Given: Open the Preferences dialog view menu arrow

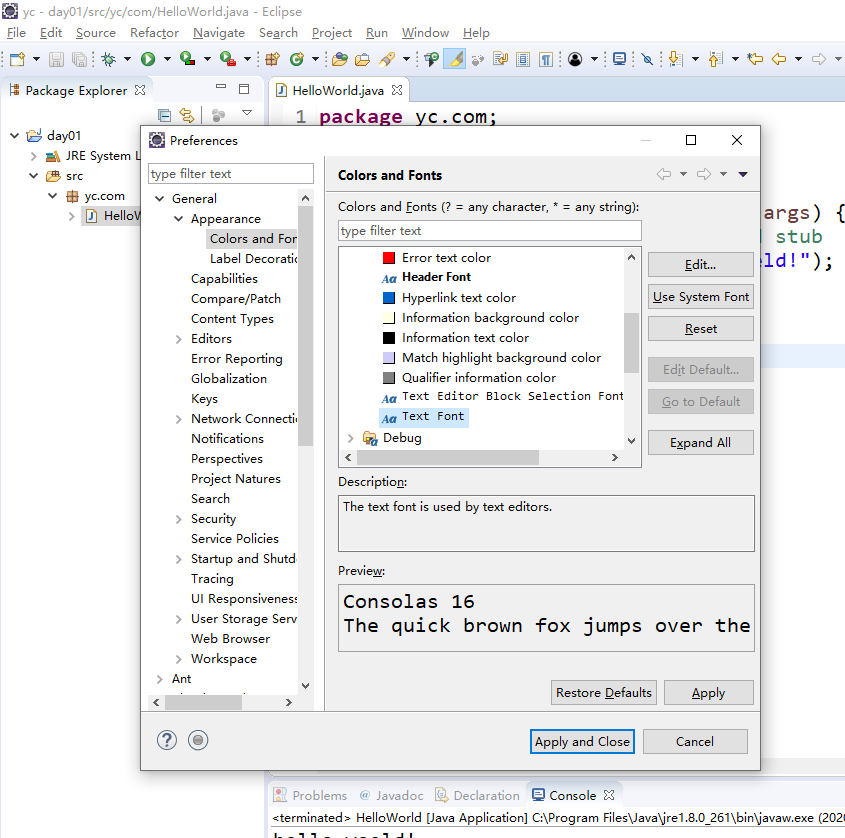Looking at the screenshot, I should [x=743, y=174].
